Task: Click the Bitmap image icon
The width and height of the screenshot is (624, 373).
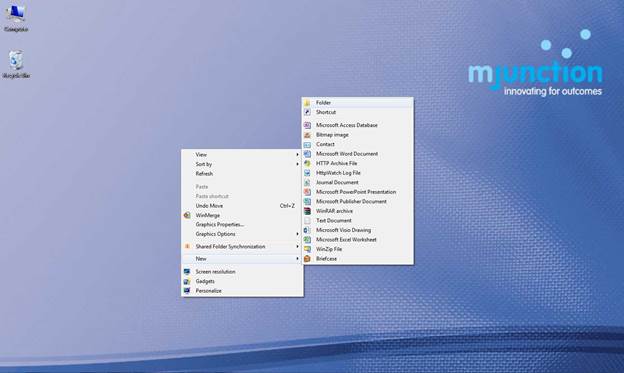Action: (x=307, y=135)
